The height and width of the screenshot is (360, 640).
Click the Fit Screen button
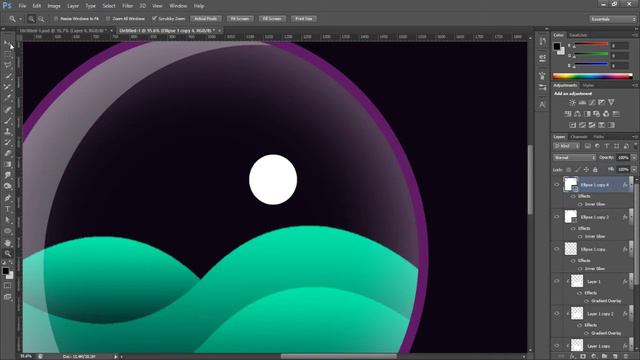point(240,19)
